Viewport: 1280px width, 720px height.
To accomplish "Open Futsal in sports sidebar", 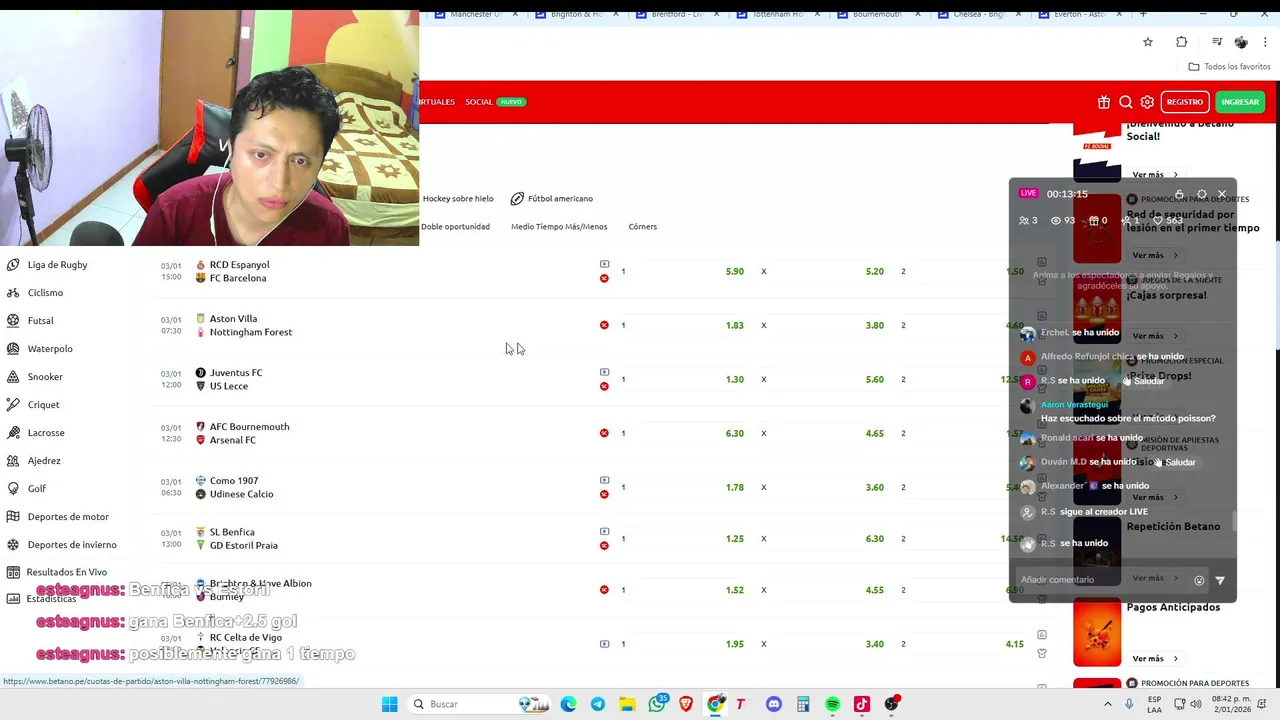I will pos(41,321).
